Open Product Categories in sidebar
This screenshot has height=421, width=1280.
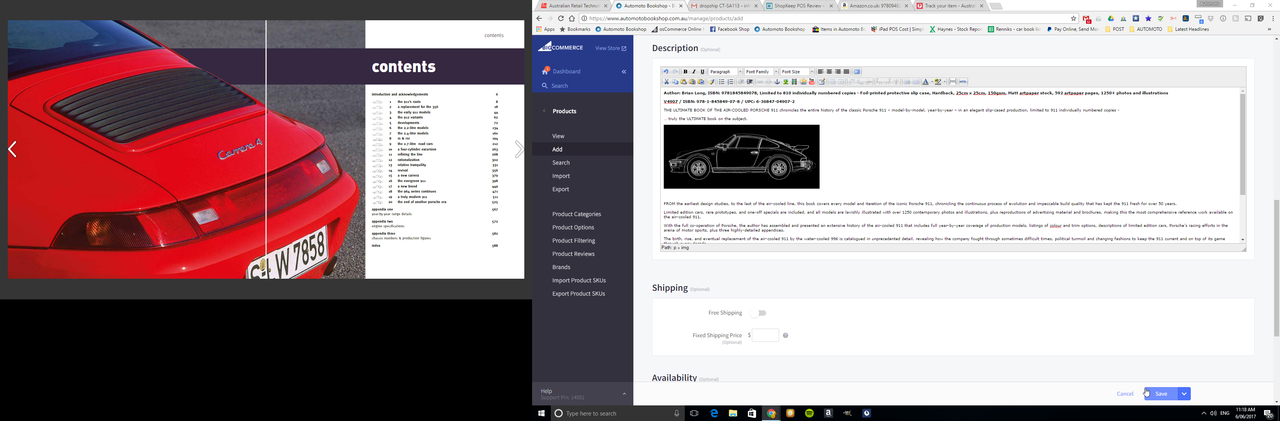coord(576,214)
